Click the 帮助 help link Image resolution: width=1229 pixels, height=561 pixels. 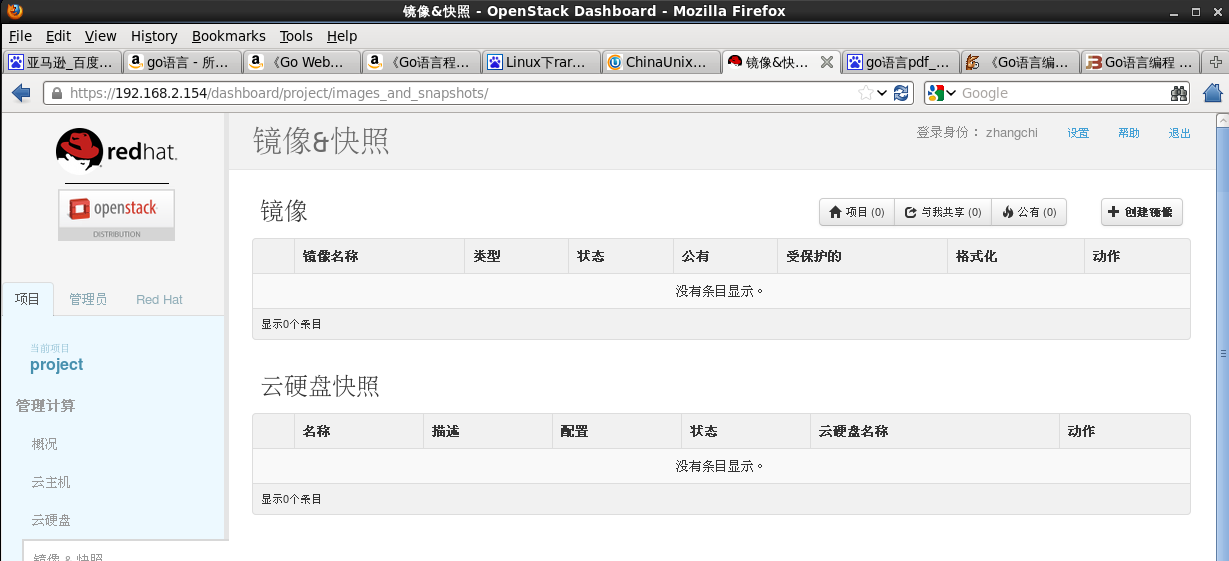pyautogui.click(x=1129, y=133)
